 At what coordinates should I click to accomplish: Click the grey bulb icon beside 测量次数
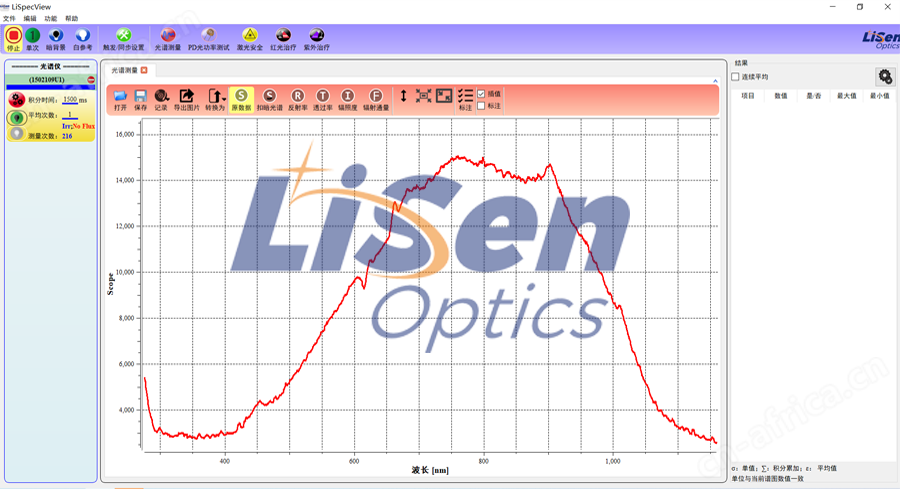tap(17, 134)
